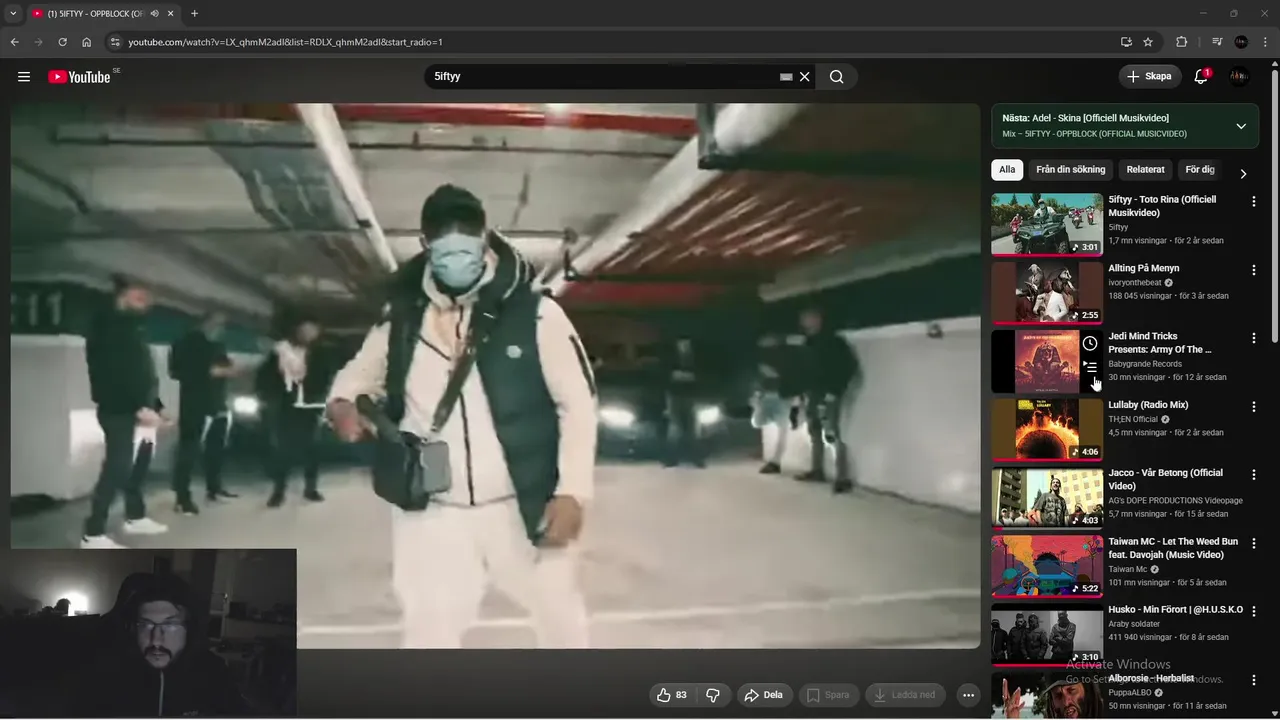Open options for Lullaby (Radio Mix)
The width and height of the screenshot is (1280, 720).
[1254, 407]
